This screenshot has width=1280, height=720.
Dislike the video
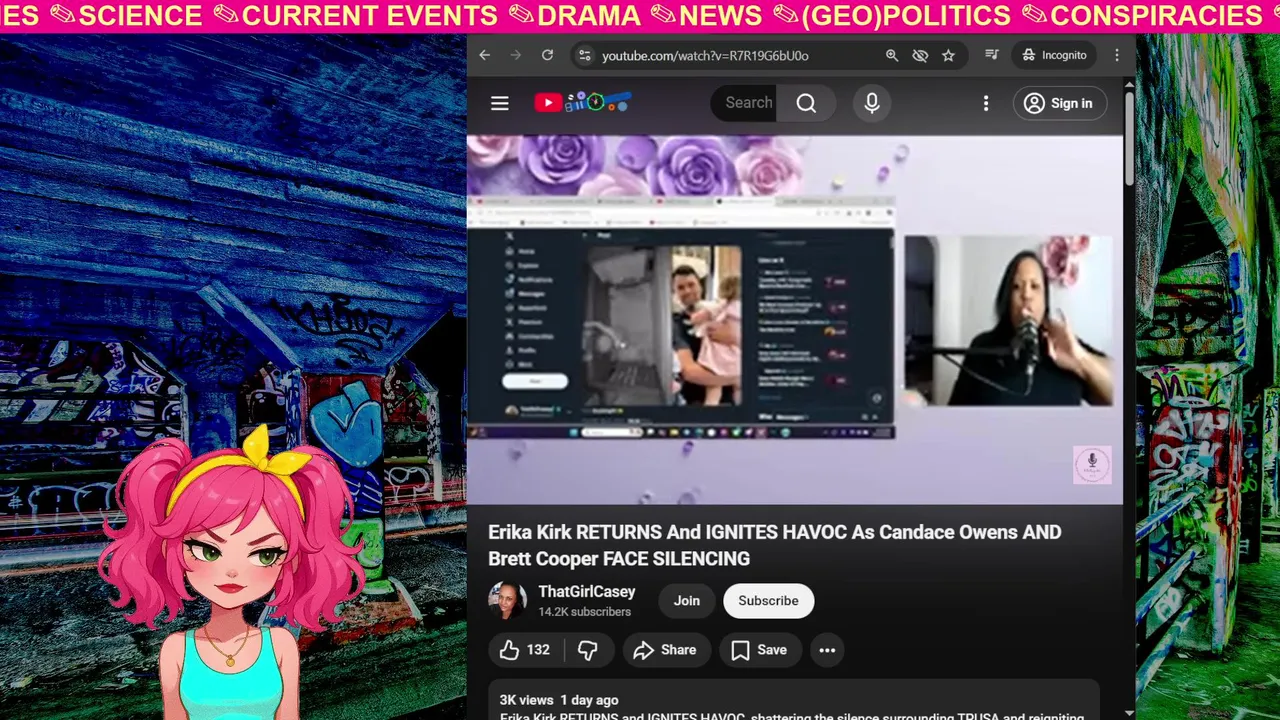(587, 650)
